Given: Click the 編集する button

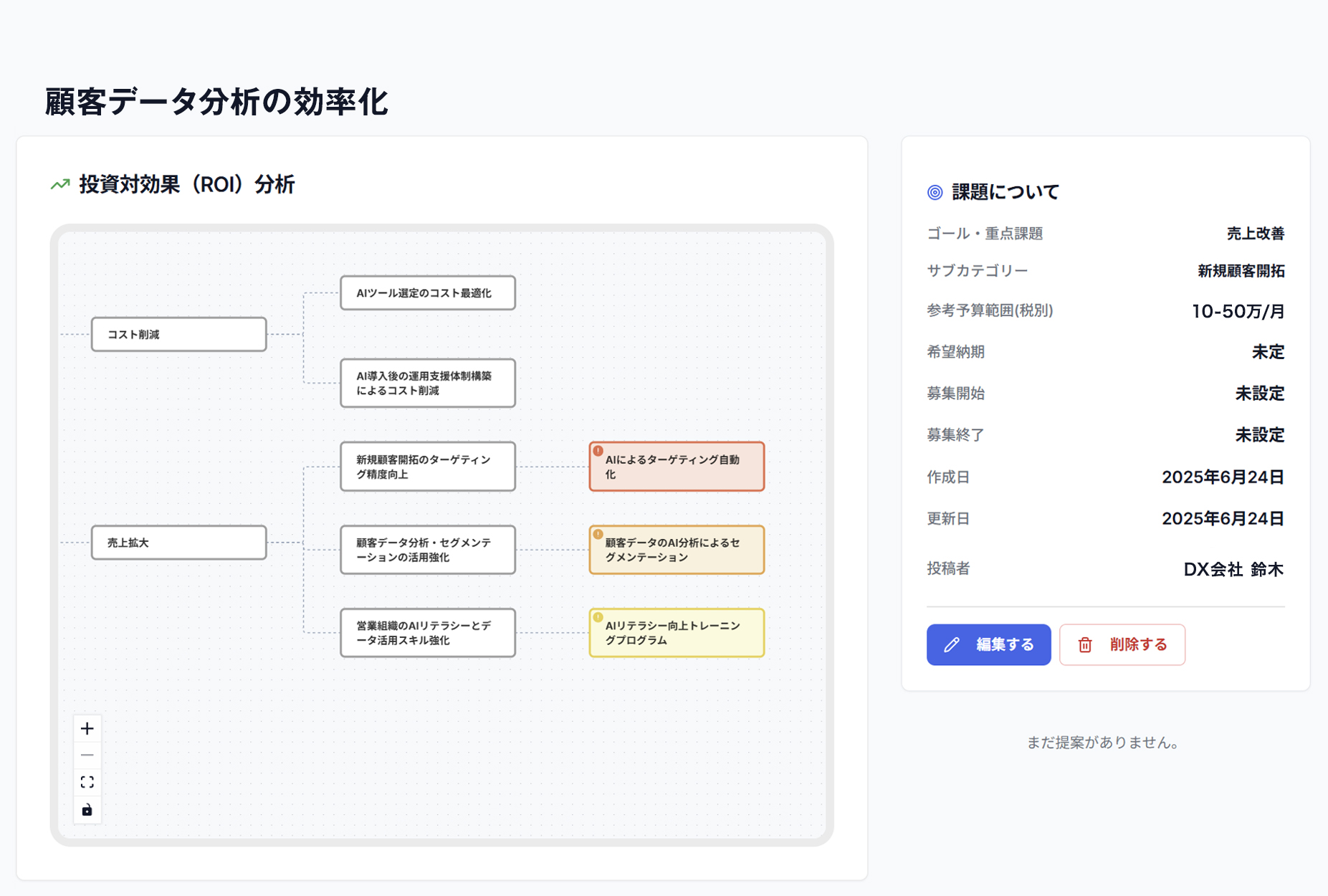Looking at the screenshot, I should [988, 644].
